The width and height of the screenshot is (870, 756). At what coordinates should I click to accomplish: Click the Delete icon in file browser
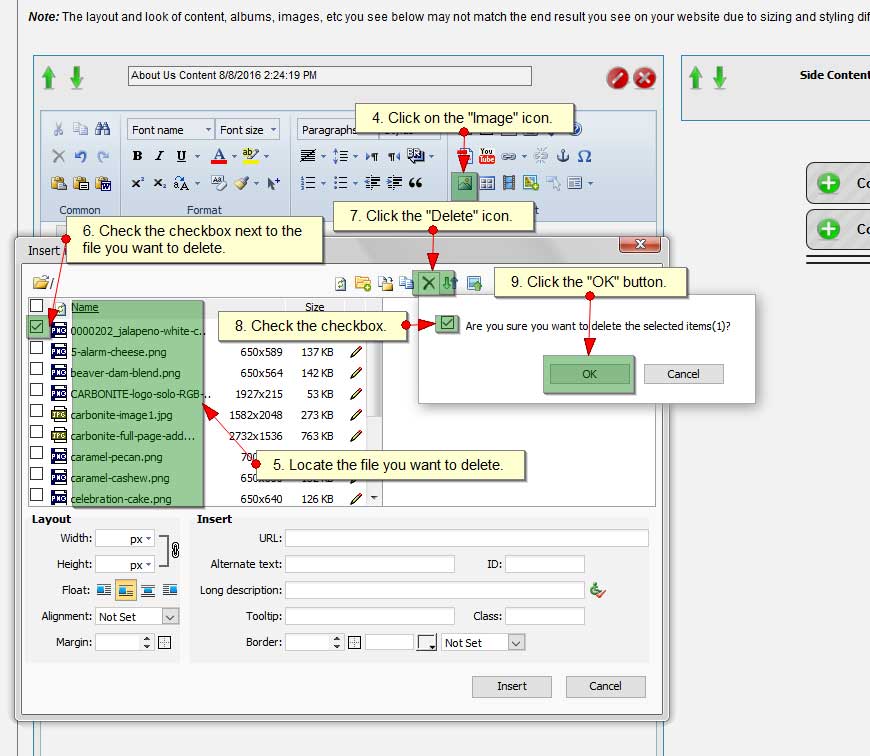click(x=428, y=283)
